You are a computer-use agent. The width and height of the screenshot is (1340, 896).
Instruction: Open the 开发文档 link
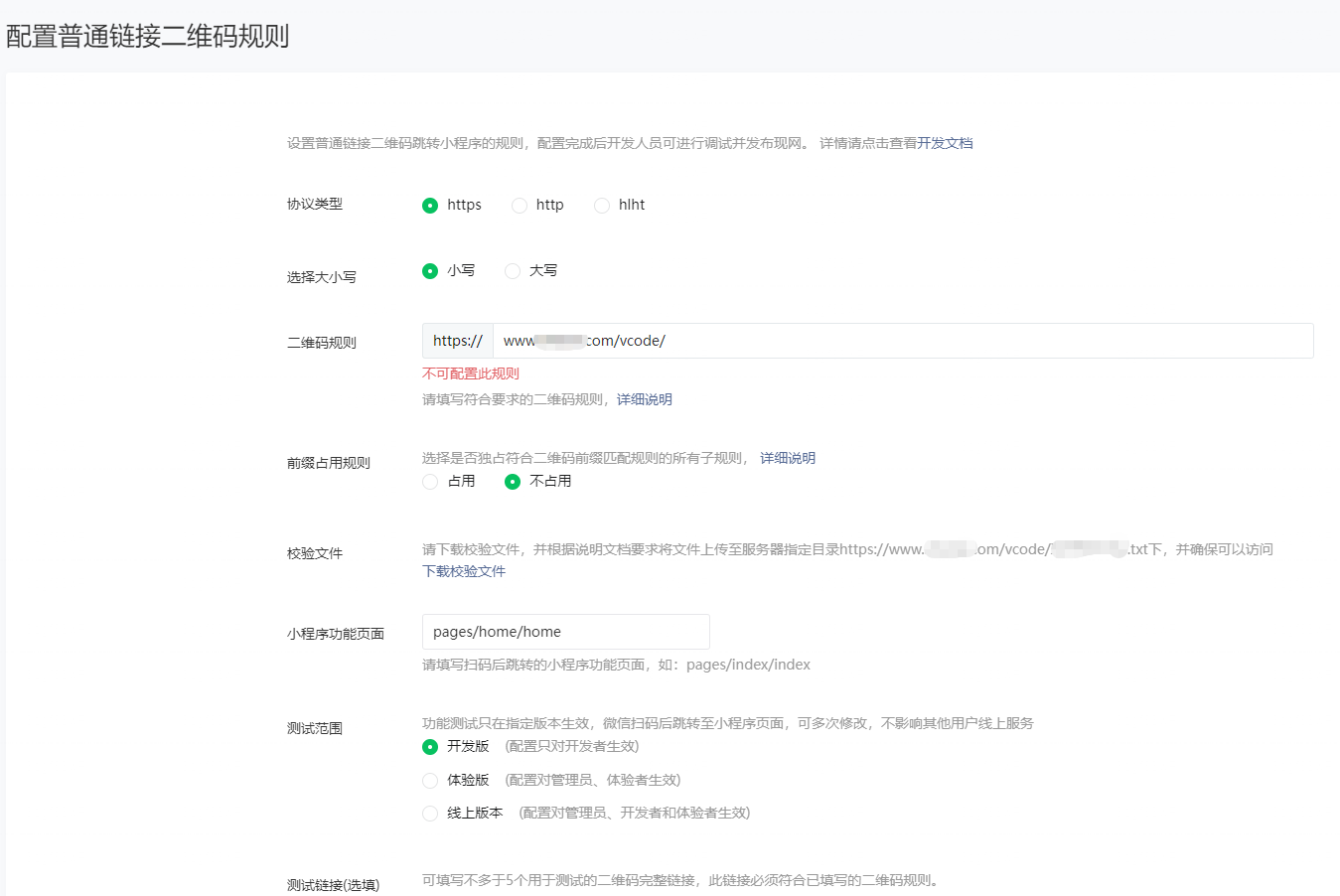pyautogui.click(x=945, y=143)
